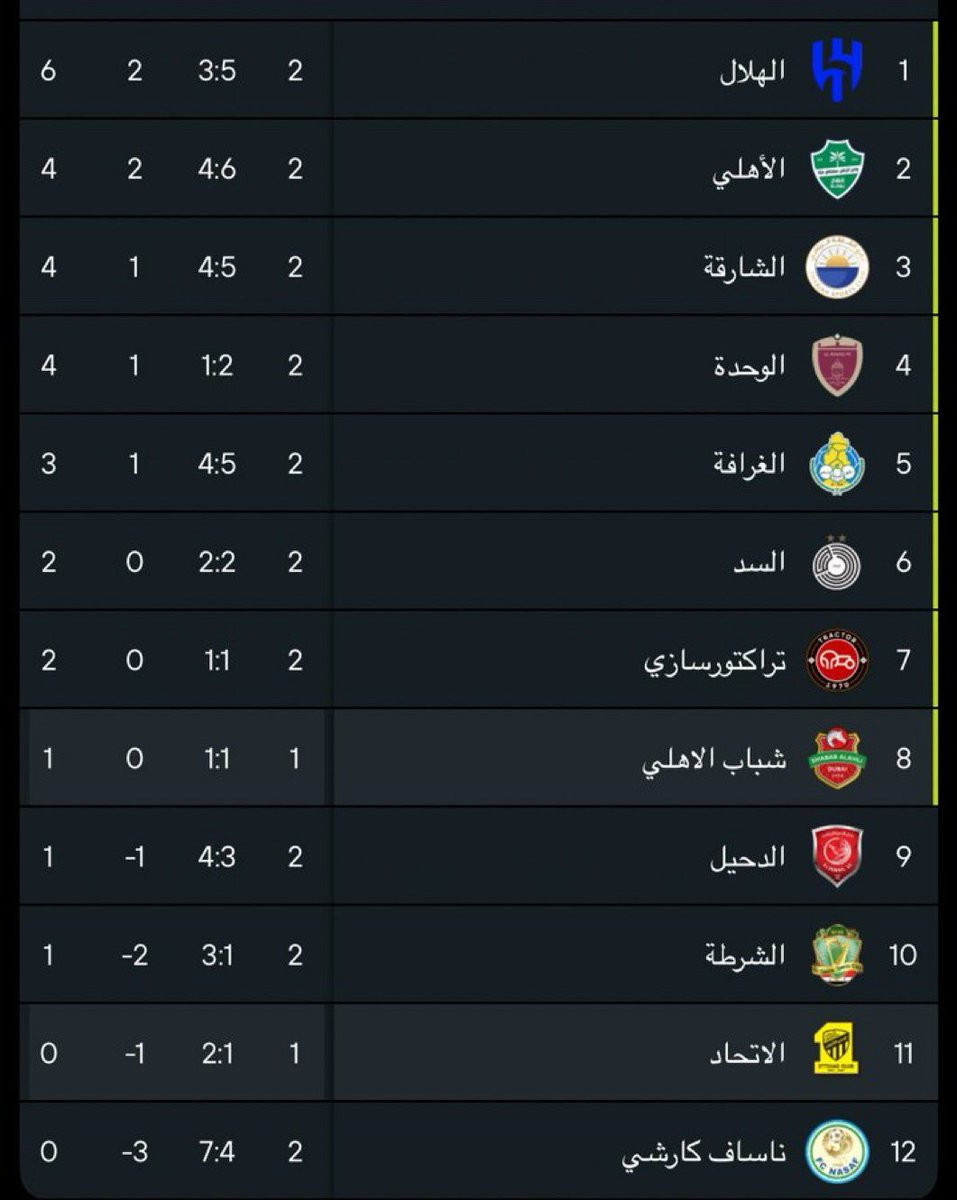The width and height of the screenshot is (957, 1200).
Task: Open the Tractor club red badge
Action: click(836, 660)
